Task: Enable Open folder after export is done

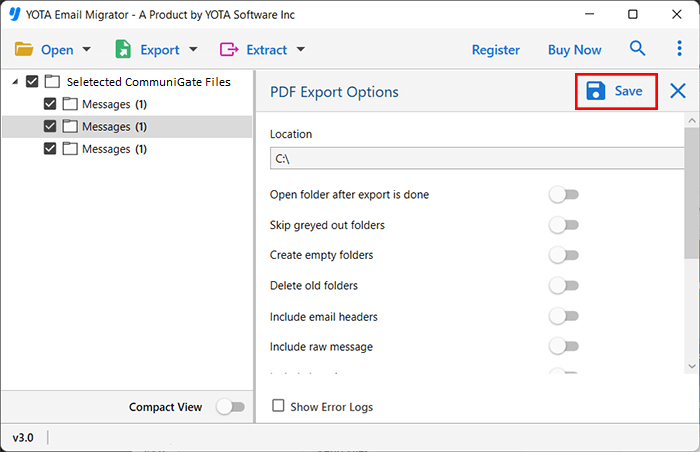Action: pyautogui.click(x=564, y=195)
